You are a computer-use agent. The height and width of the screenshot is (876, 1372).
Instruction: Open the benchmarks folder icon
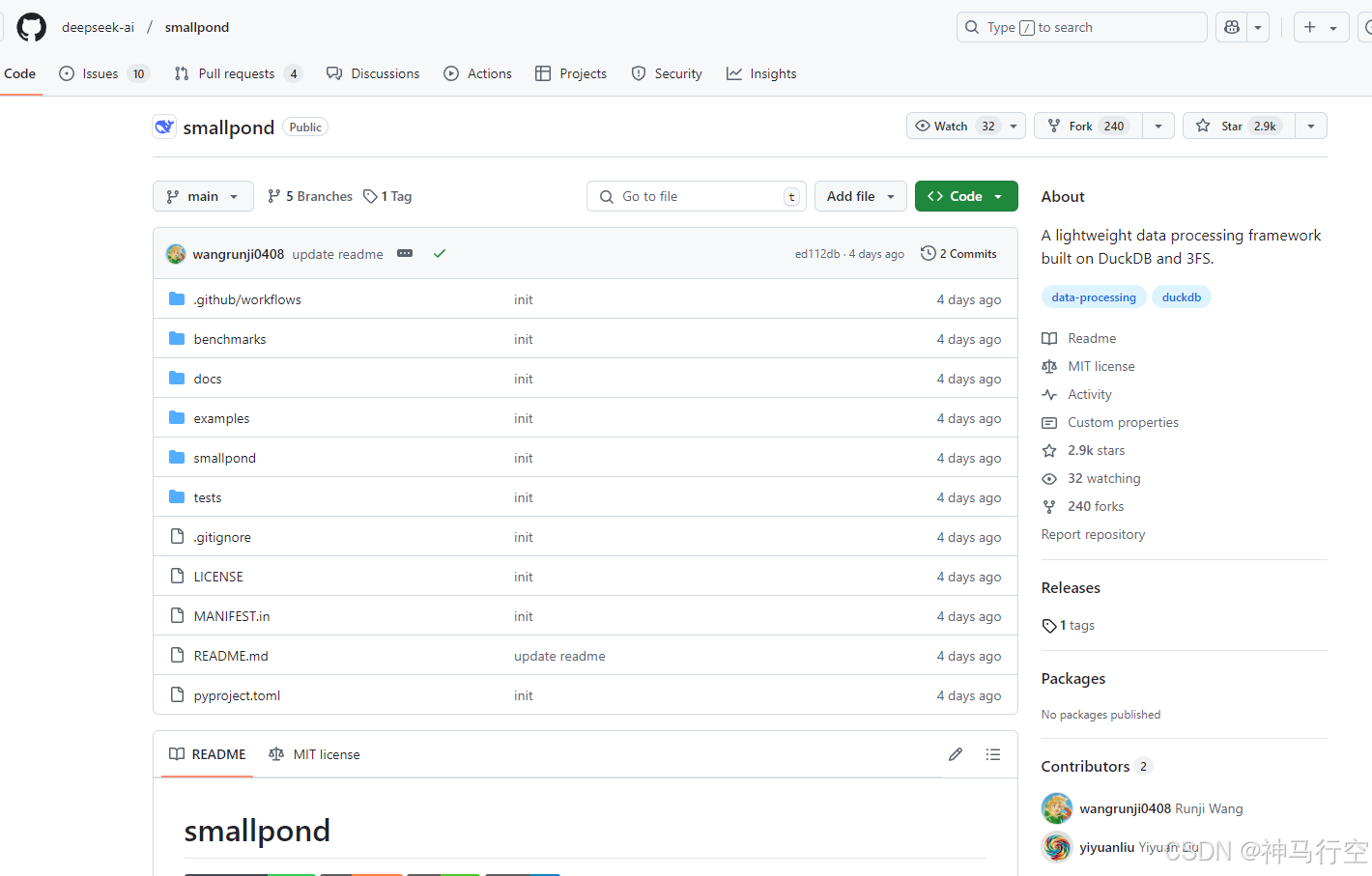pos(177,338)
